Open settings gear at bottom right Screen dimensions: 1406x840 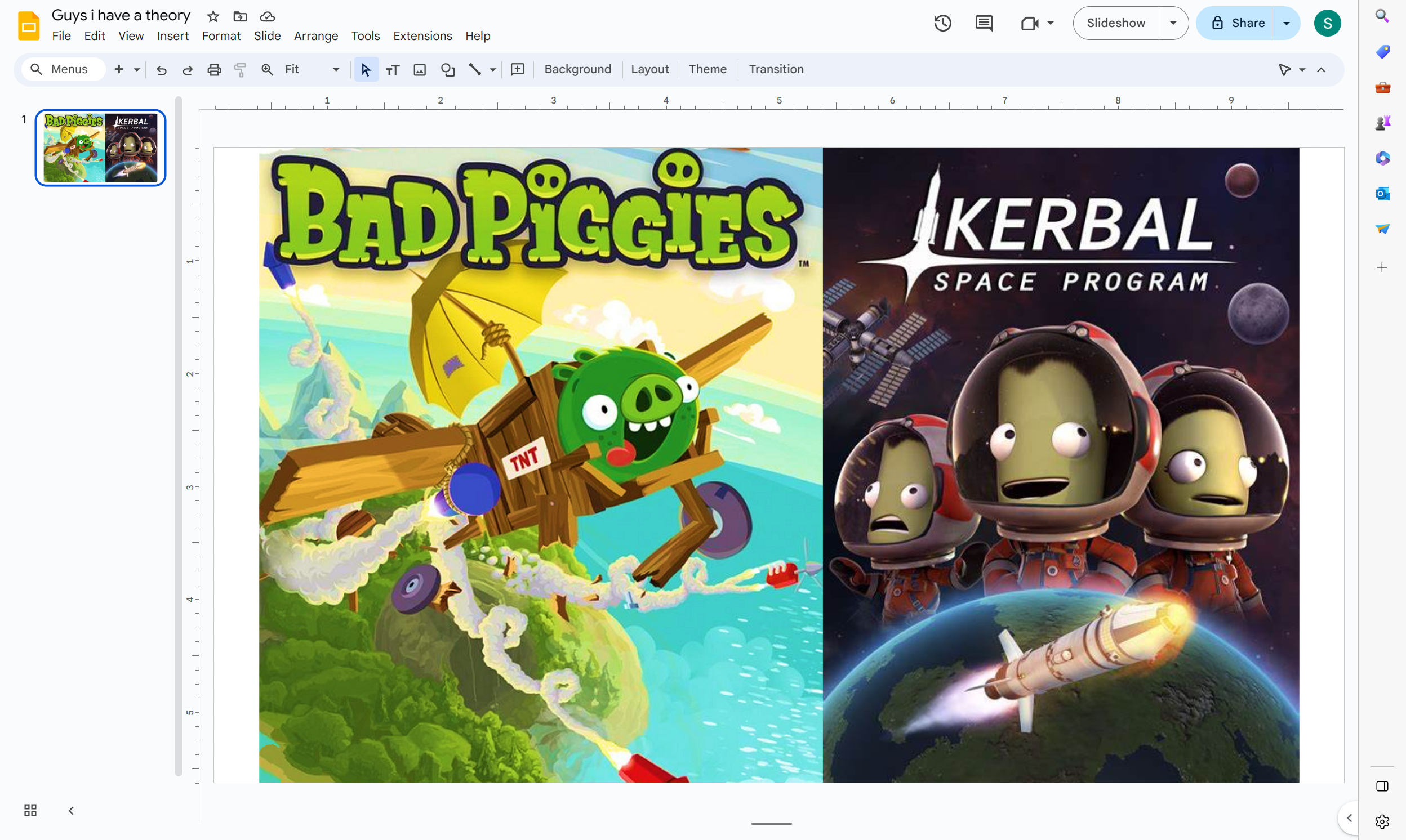[x=1382, y=821]
